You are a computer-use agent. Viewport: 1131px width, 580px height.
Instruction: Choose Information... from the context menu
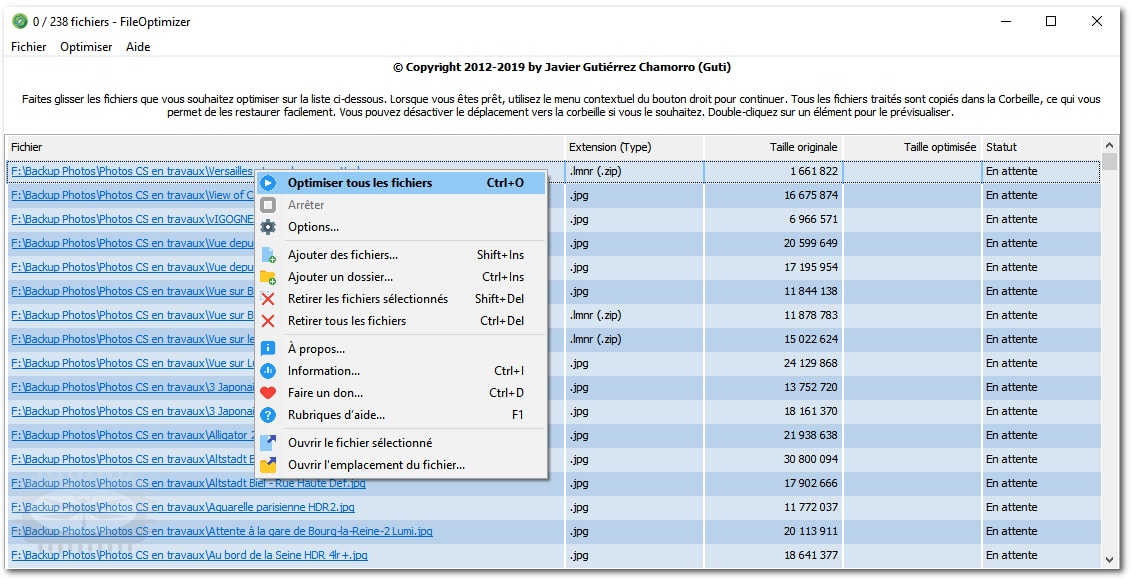click(402, 371)
